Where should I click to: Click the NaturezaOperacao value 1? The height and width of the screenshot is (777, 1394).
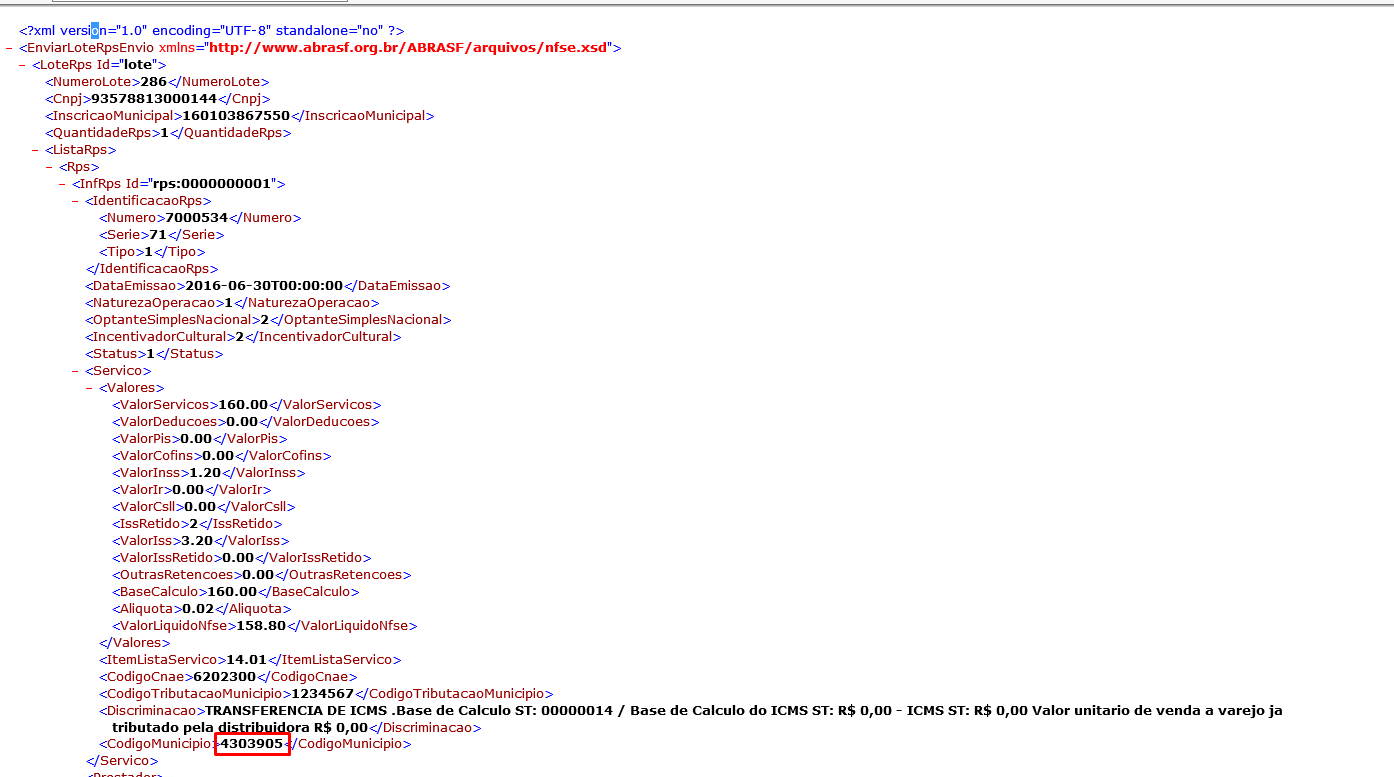[x=228, y=303]
